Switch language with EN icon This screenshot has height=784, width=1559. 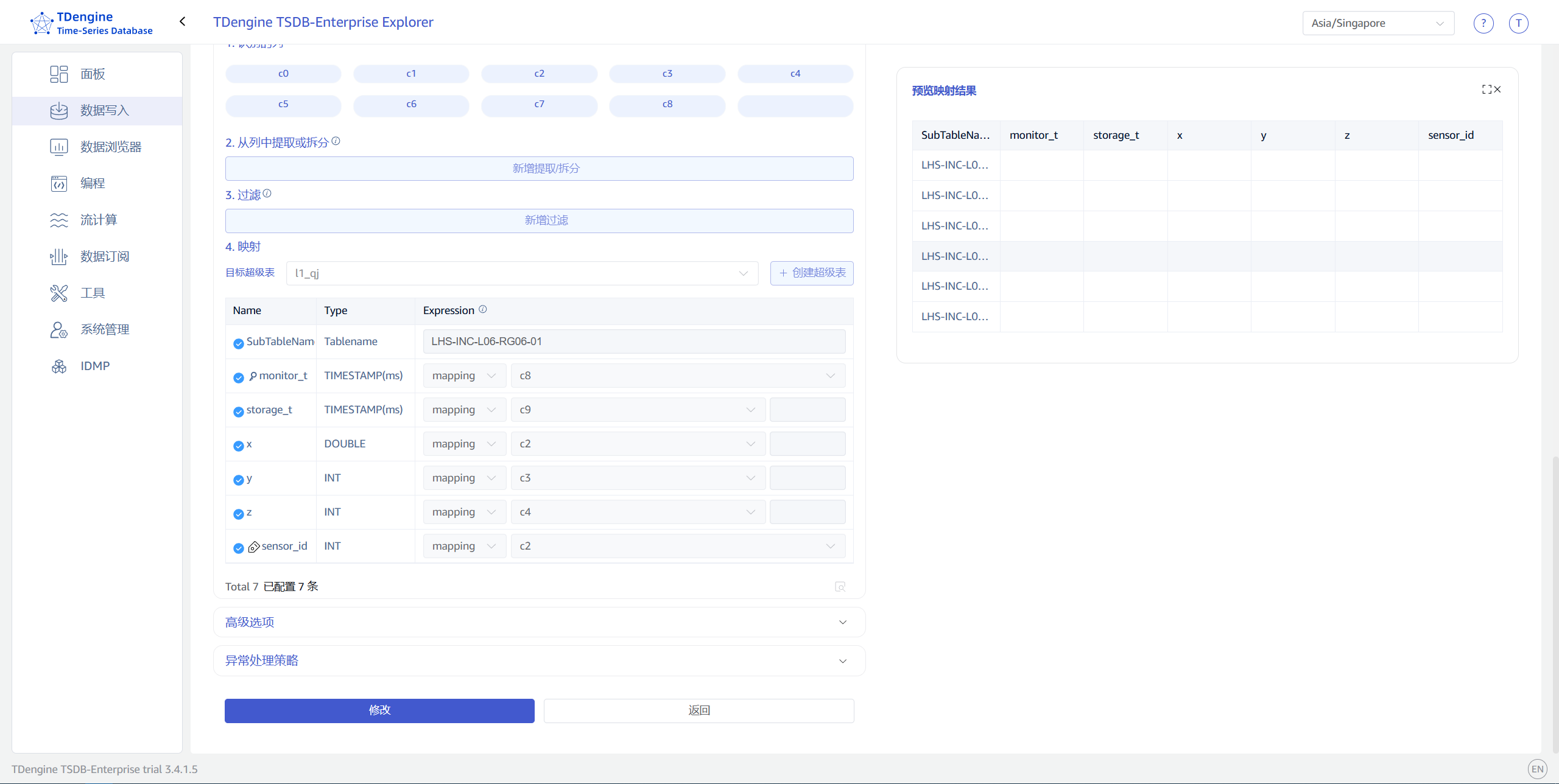(x=1537, y=769)
